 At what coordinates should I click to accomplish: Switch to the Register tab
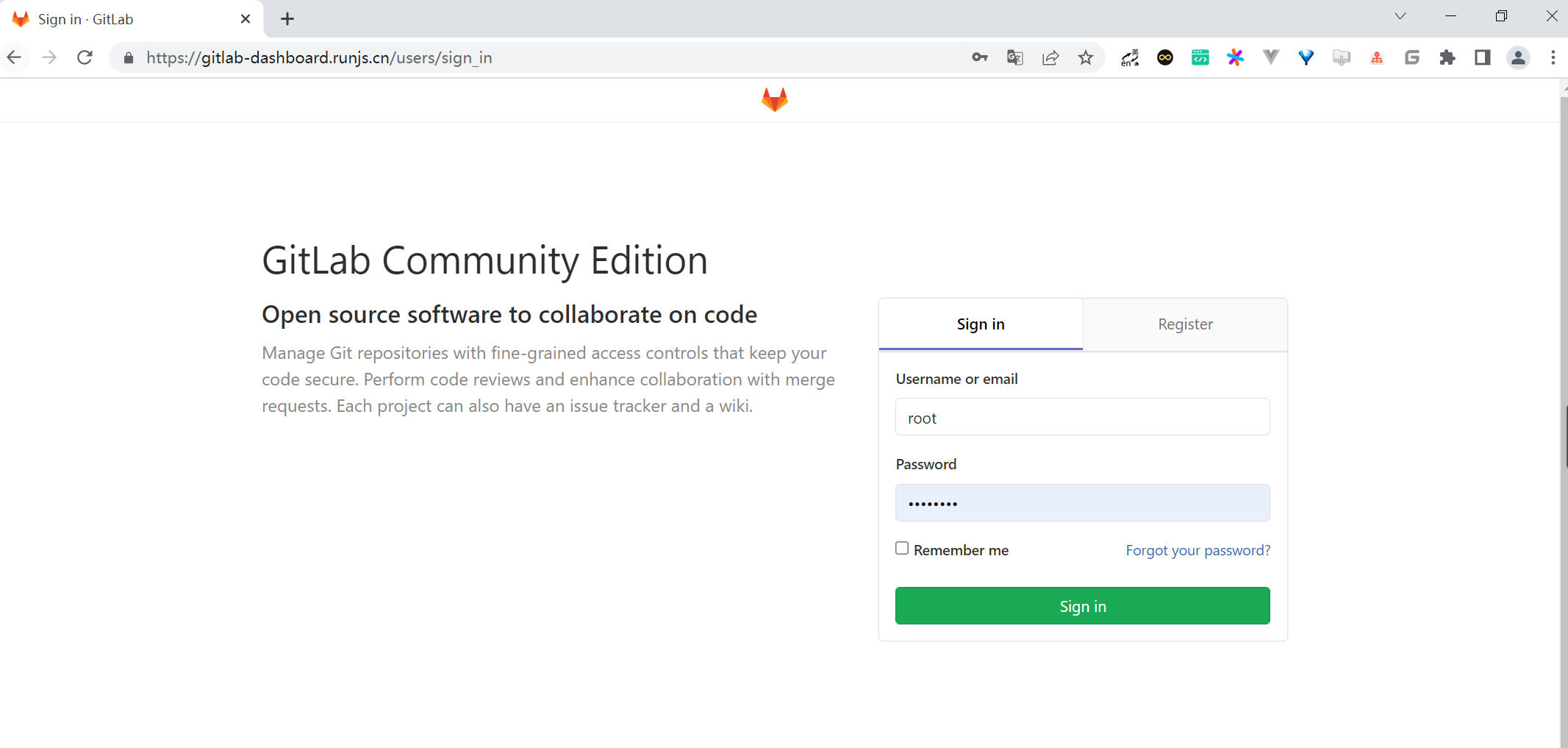pos(1185,324)
